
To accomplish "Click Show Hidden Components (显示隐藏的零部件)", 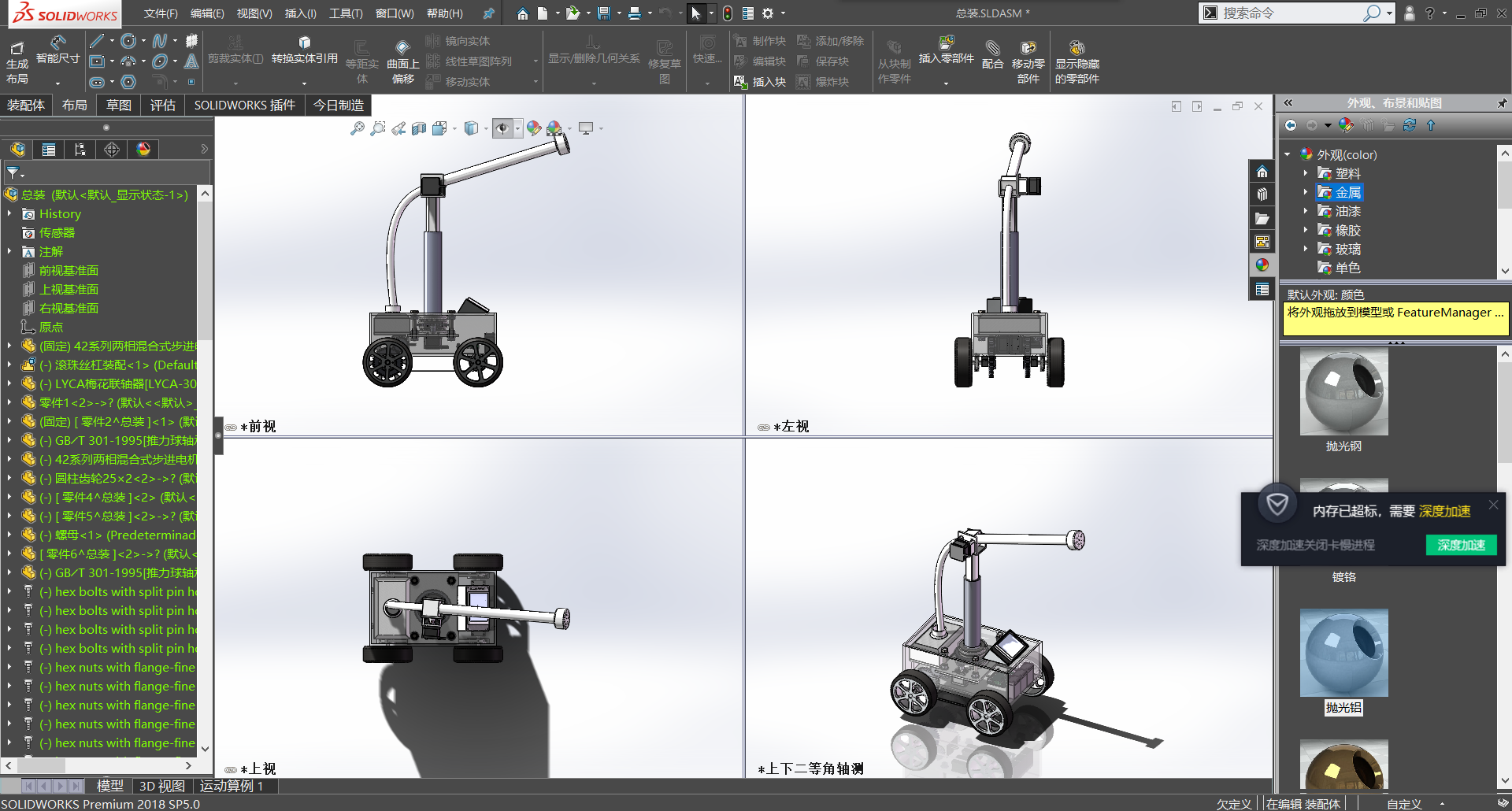I will 1077,61.
